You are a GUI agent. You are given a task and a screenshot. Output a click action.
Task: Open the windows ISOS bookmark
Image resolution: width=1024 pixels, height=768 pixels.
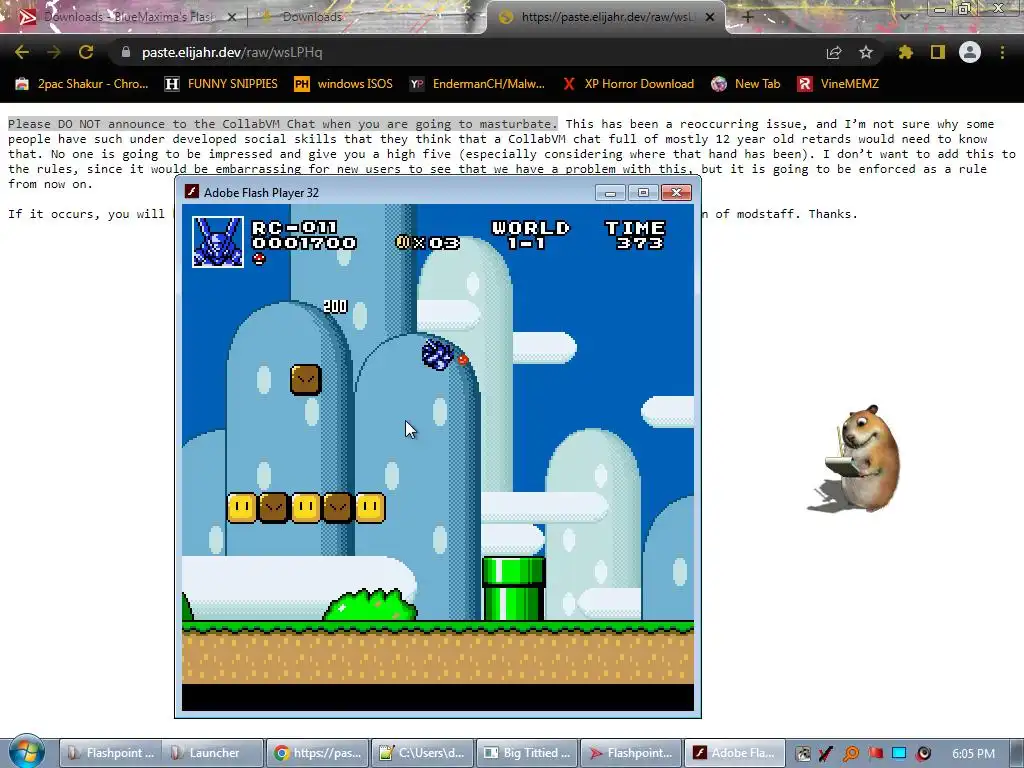pyautogui.click(x=344, y=84)
